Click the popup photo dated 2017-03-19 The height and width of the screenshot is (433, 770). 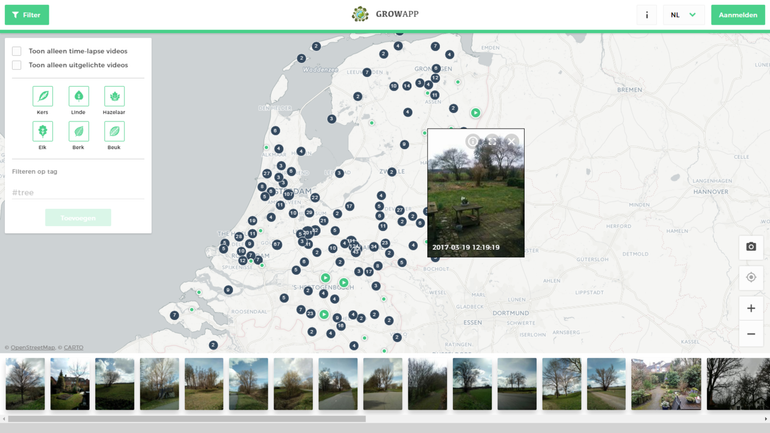coord(476,193)
